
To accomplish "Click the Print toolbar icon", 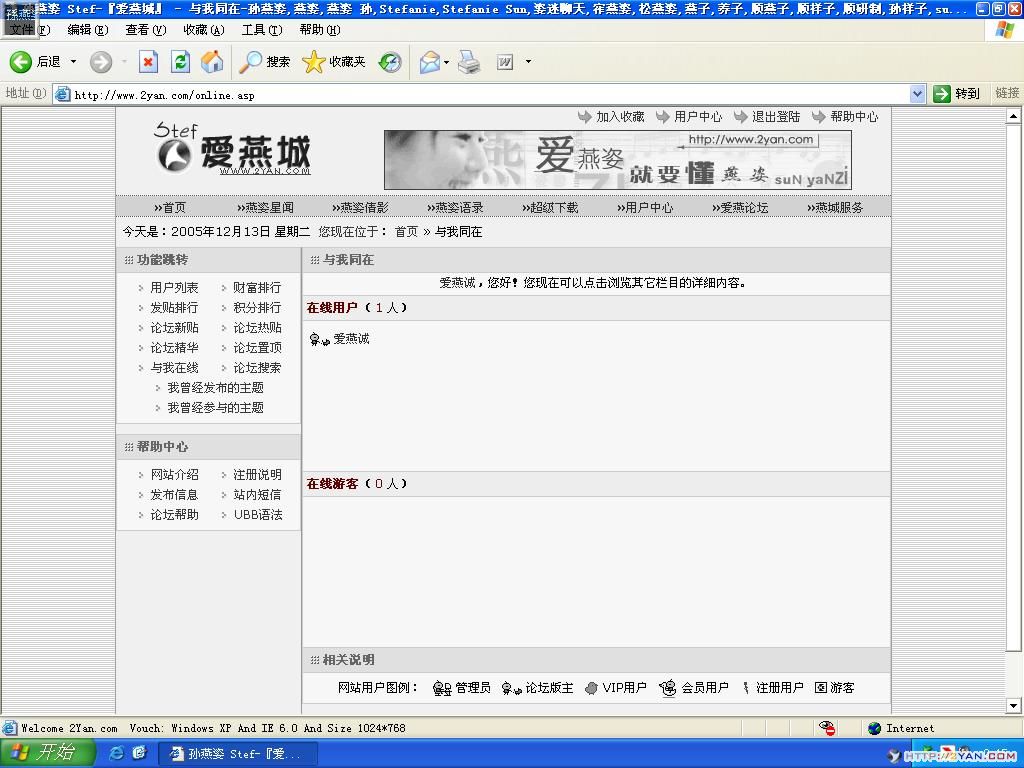I will point(469,62).
